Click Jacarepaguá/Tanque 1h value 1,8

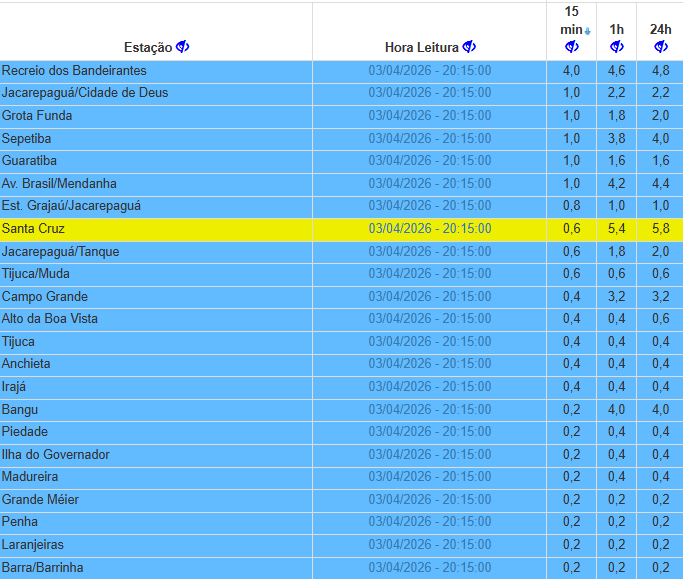tap(616, 251)
